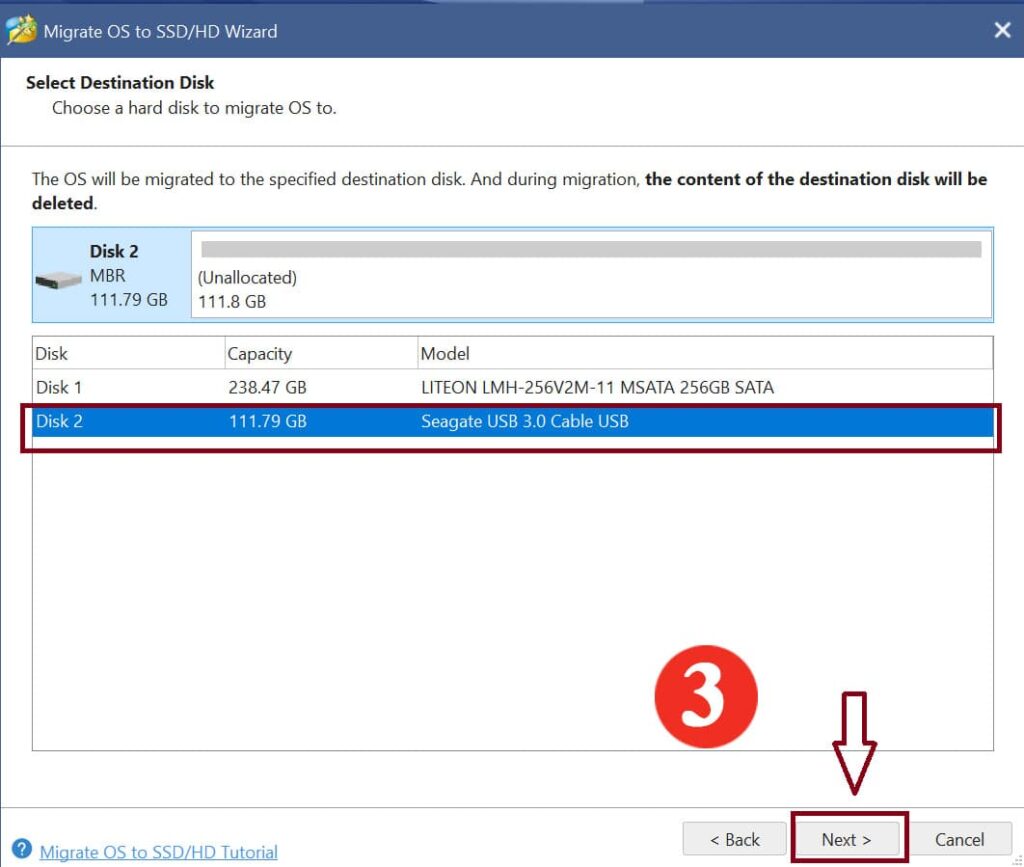Select the unallocated 111.8 GB partition bar

click(590, 250)
